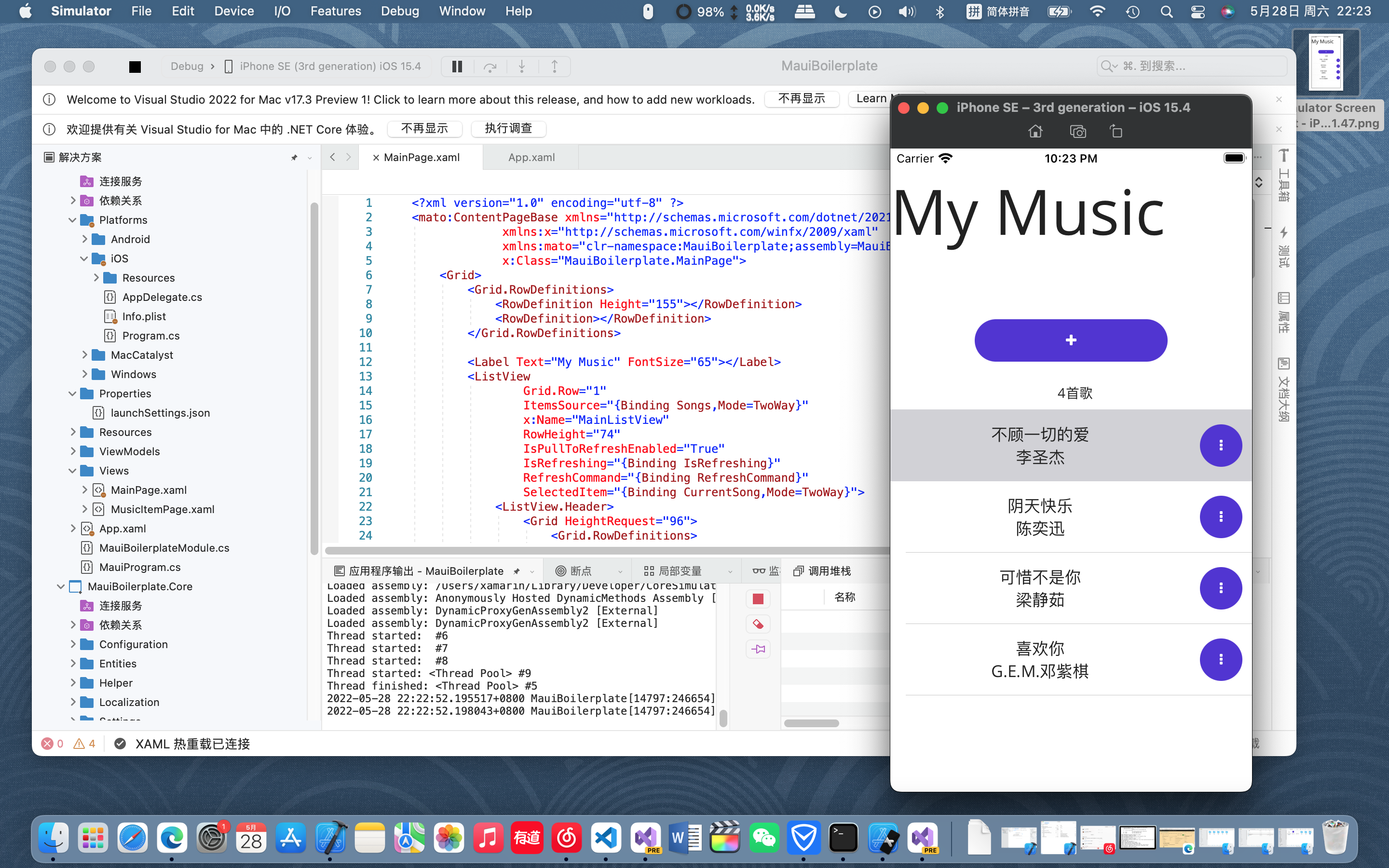The height and width of the screenshot is (868, 1389).
Task: Switch to the App.xaml tab
Action: point(531,157)
